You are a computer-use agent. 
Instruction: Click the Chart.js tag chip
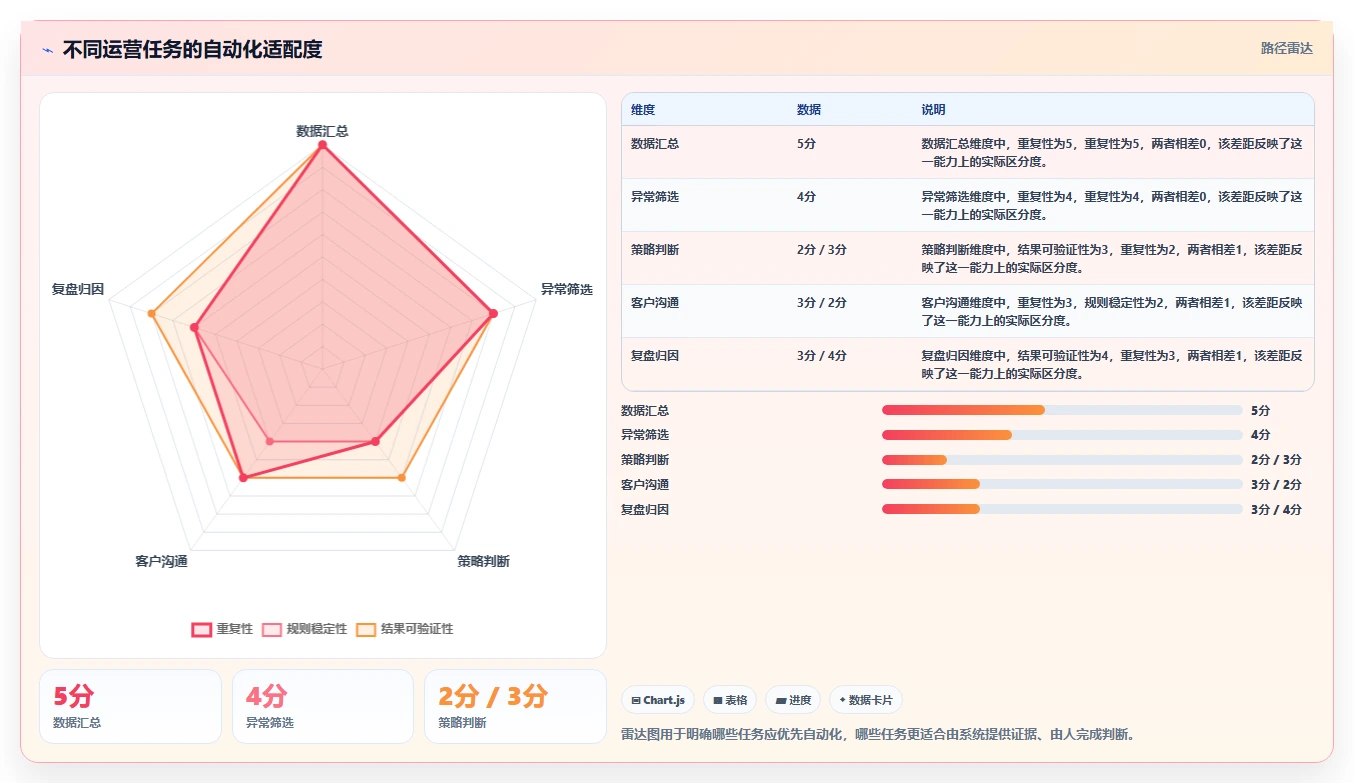point(658,700)
